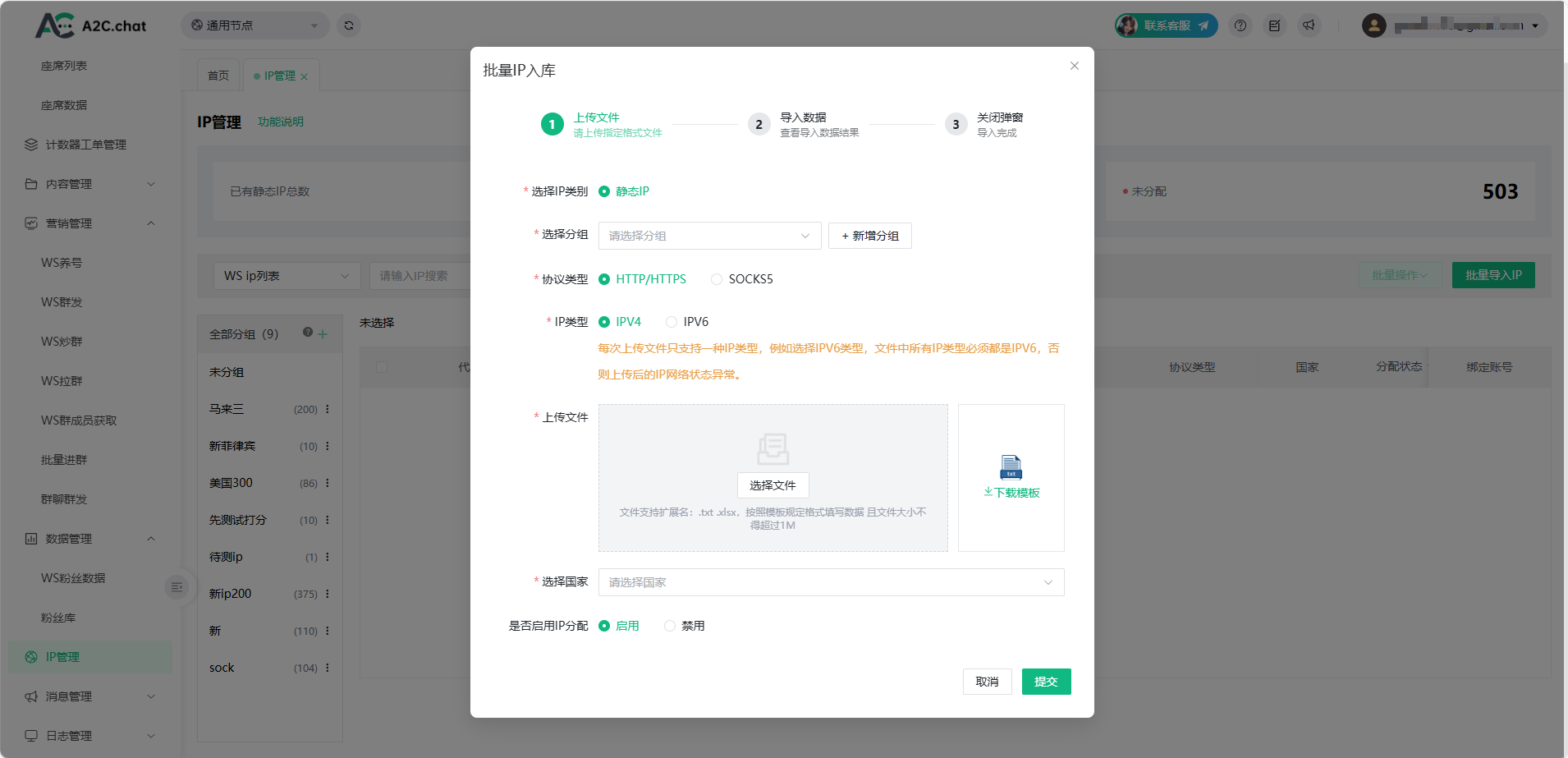Open the help question mark icon
The width and height of the screenshot is (1568, 758).
1240,25
